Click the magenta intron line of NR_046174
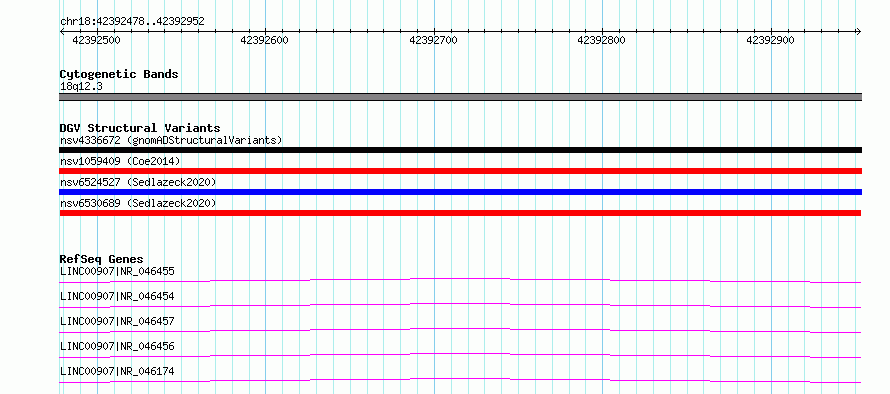 tap(460, 379)
